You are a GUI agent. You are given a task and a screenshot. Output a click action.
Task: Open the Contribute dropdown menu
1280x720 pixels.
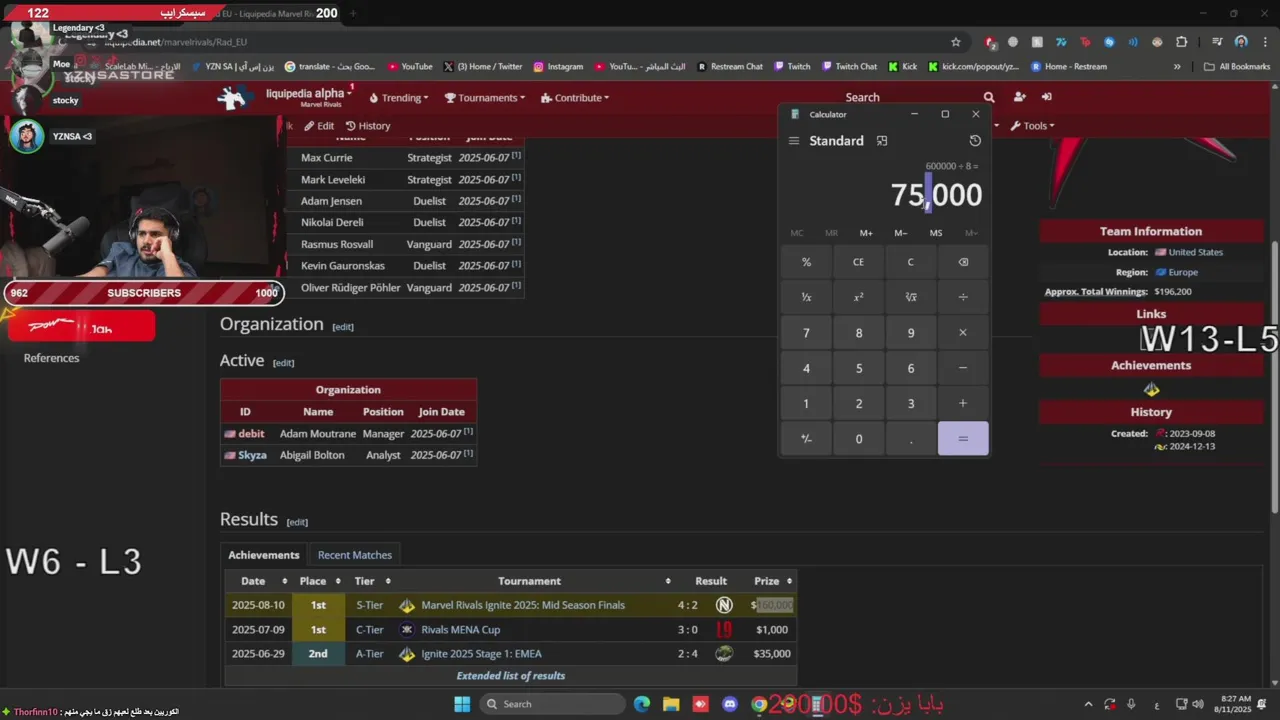pyautogui.click(x=575, y=98)
